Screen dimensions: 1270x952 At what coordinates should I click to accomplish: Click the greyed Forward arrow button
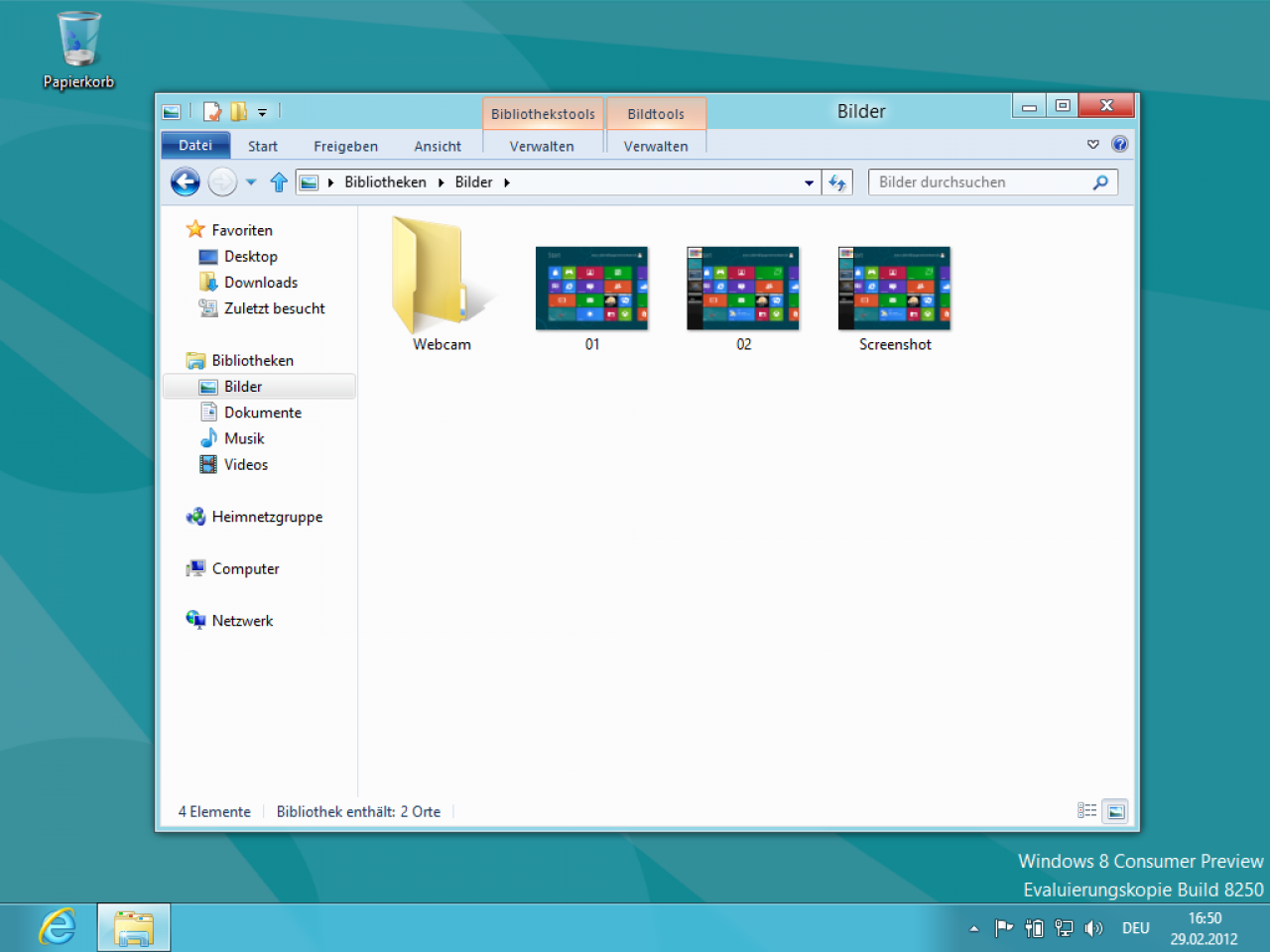click(222, 181)
